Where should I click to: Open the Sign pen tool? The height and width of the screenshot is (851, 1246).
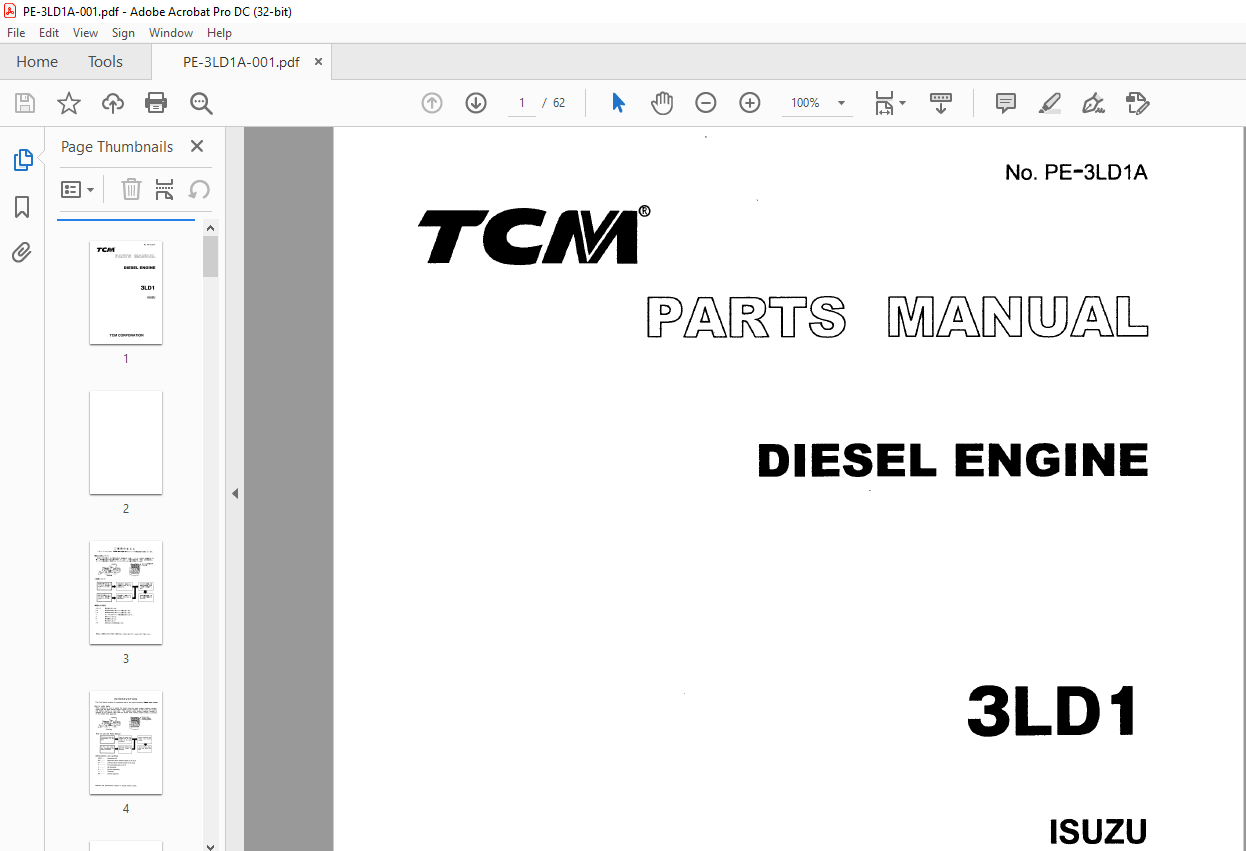point(1093,103)
